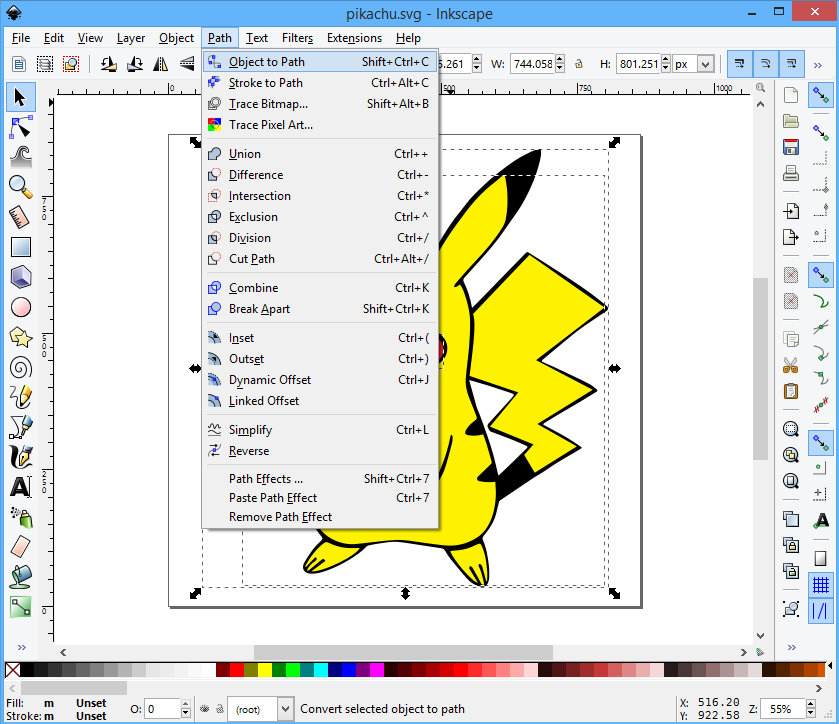Click the Print document icon
Image resolution: width=839 pixels, height=724 pixels.
click(791, 173)
